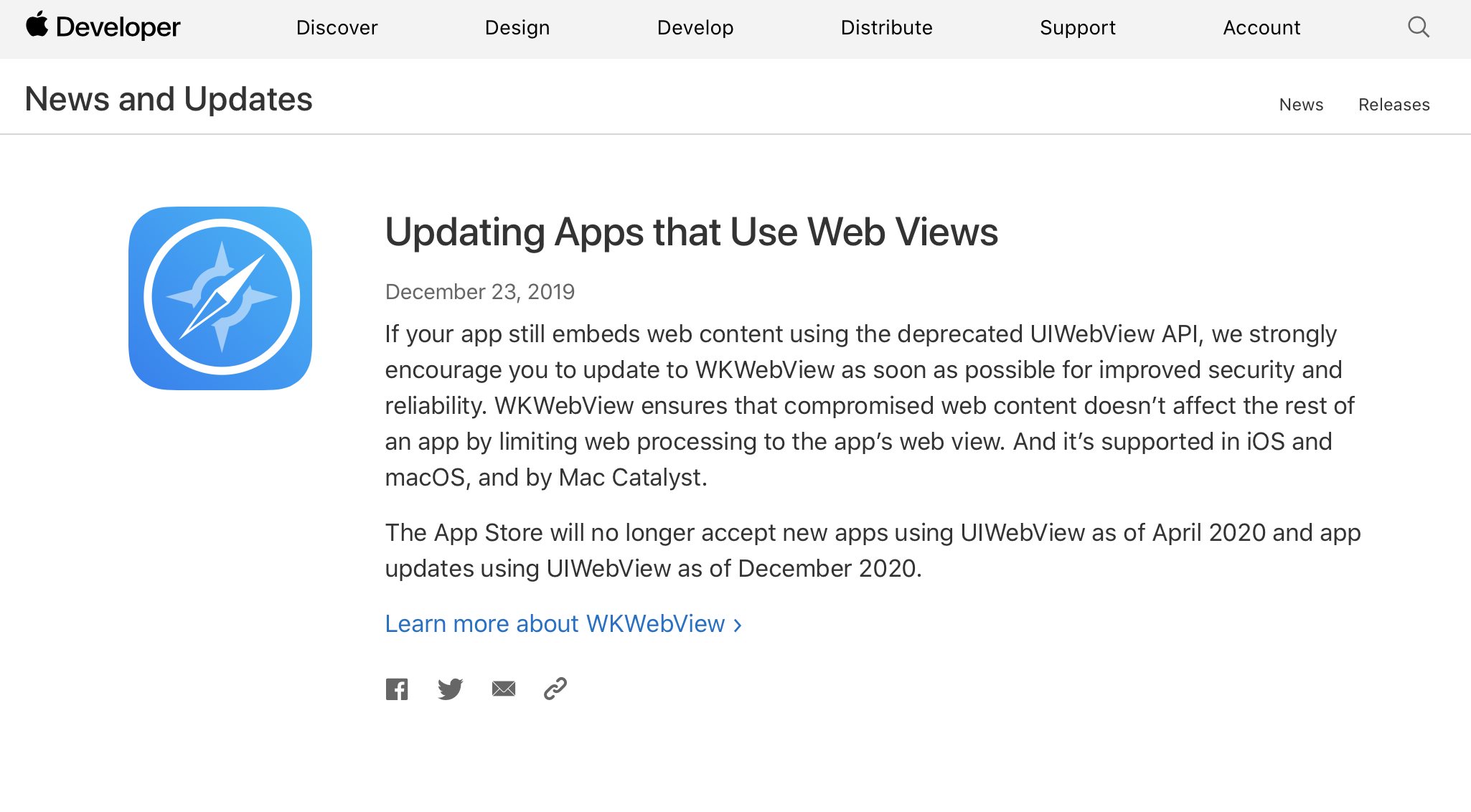Click the News and Updates heading
This screenshot has height=812, width=1471.
(x=169, y=99)
